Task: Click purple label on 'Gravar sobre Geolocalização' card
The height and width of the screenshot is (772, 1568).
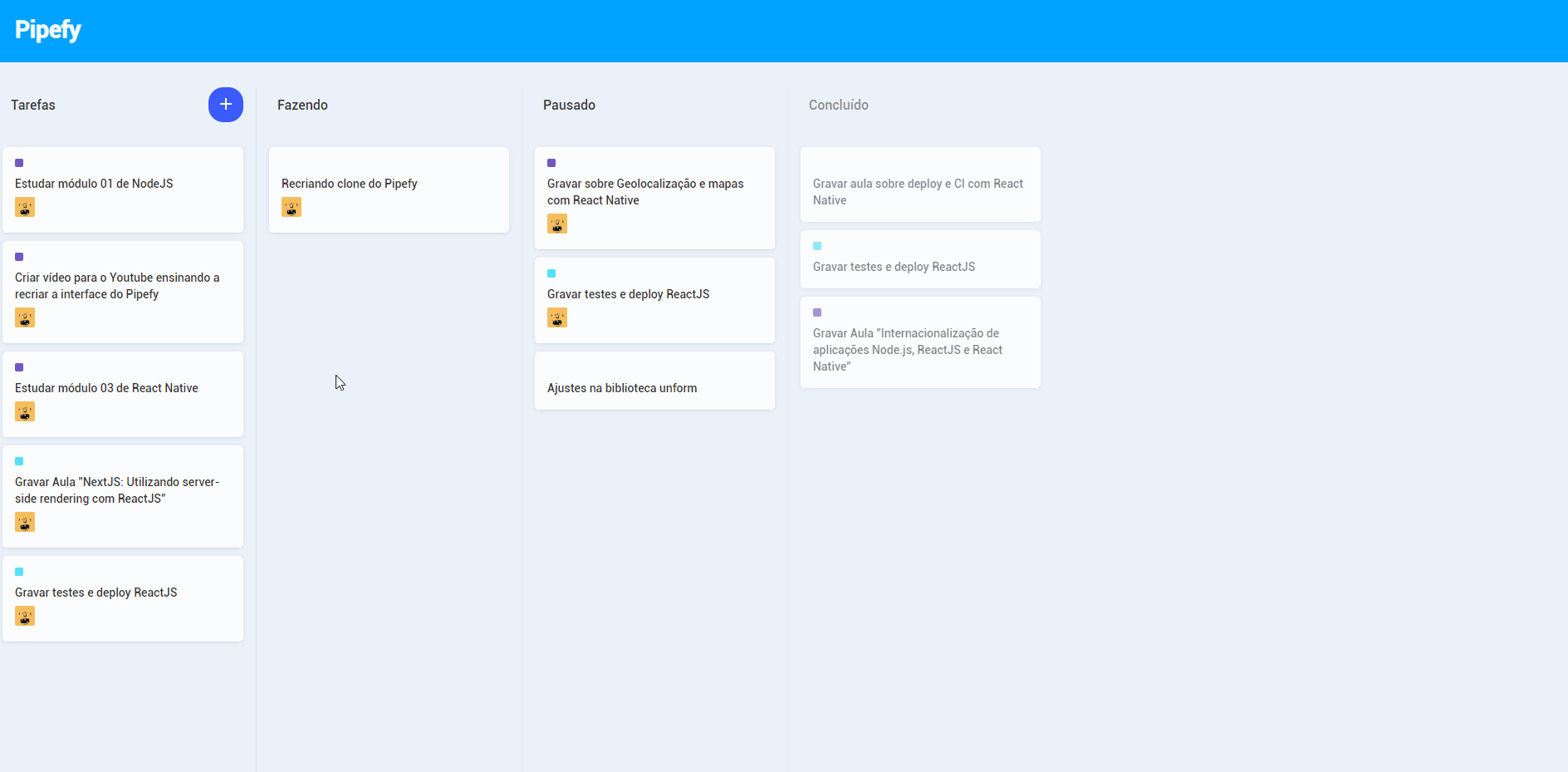Action: tap(551, 163)
